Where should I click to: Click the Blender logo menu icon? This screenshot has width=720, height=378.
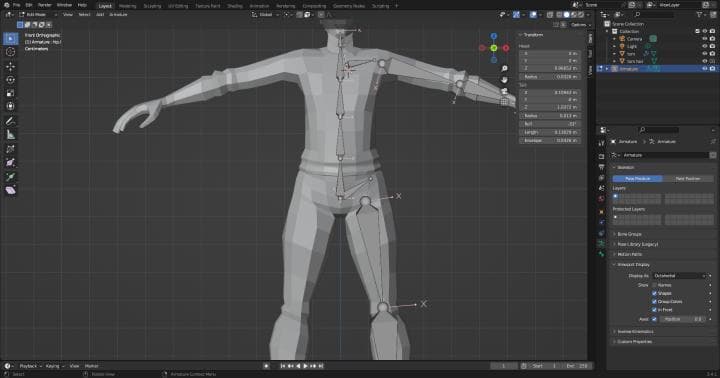[x=6, y=5]
